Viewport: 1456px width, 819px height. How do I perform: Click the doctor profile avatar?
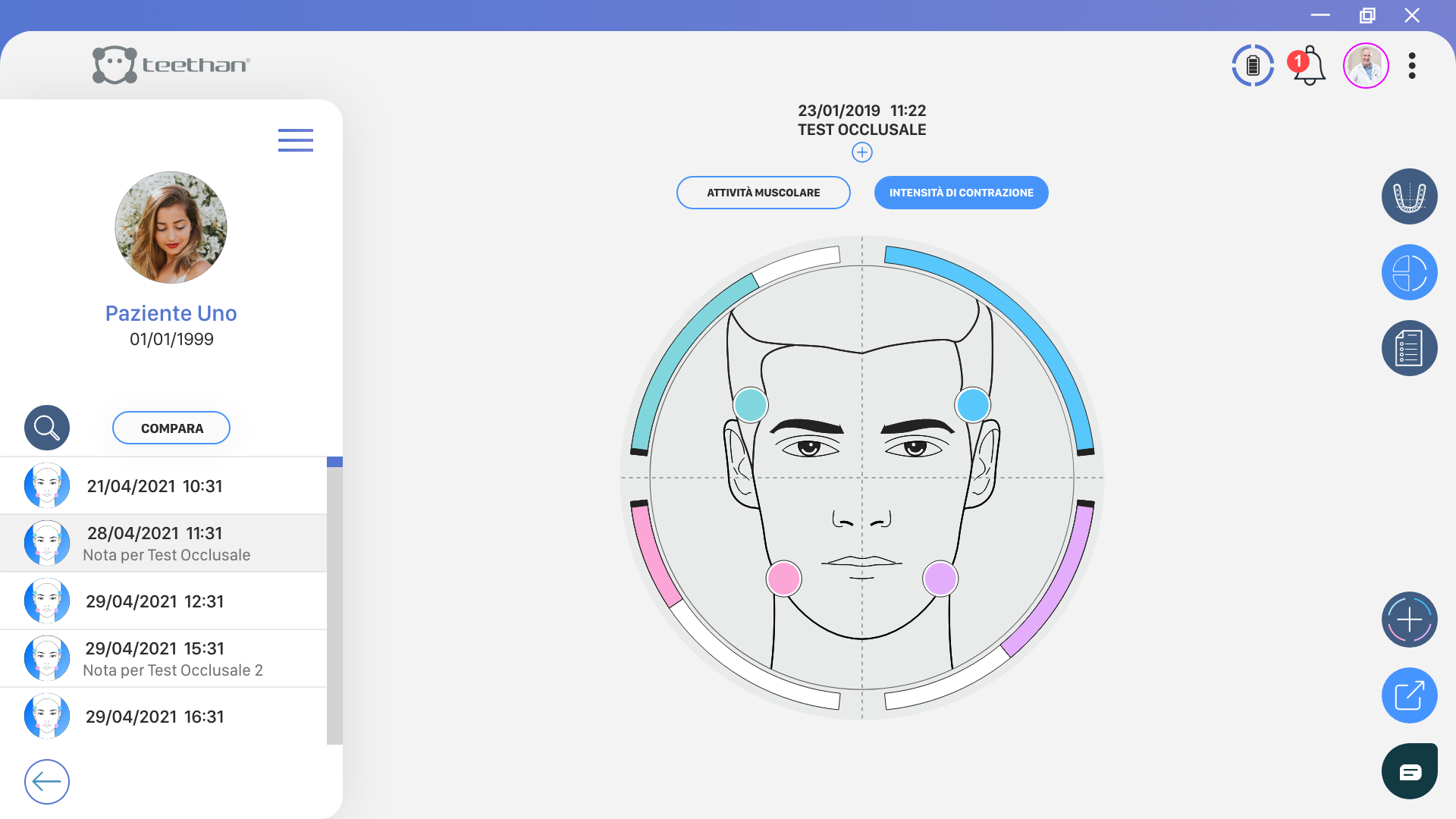(1365, 66)
